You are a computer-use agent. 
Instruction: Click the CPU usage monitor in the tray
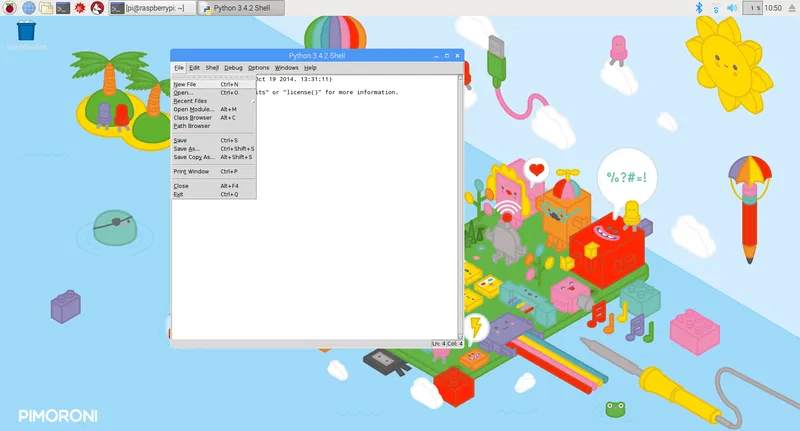pos(755,8)
